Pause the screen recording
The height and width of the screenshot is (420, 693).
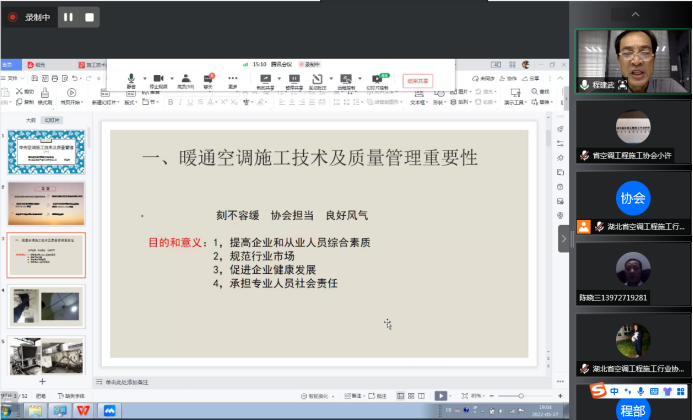[68, 17]
